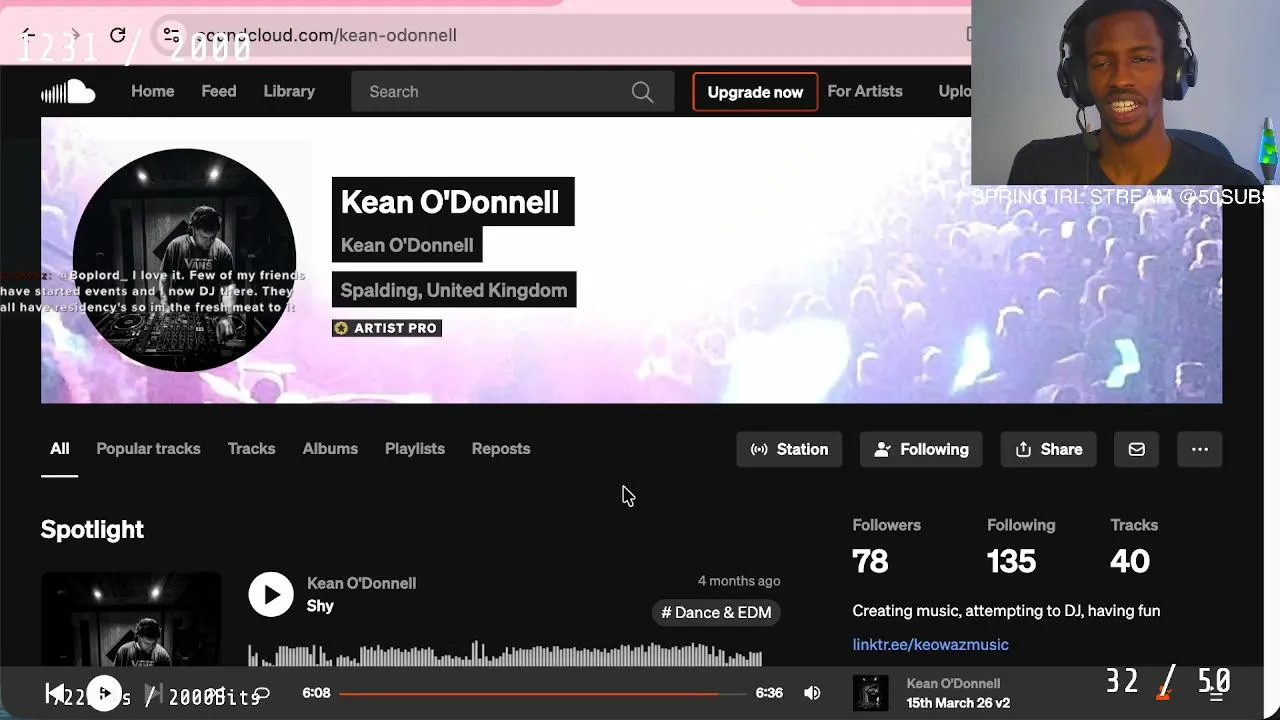Image resolution: width=1280 pixels, height=720 pixels.
Task: Switch to the Reposts tab
Action: (501, 449)
